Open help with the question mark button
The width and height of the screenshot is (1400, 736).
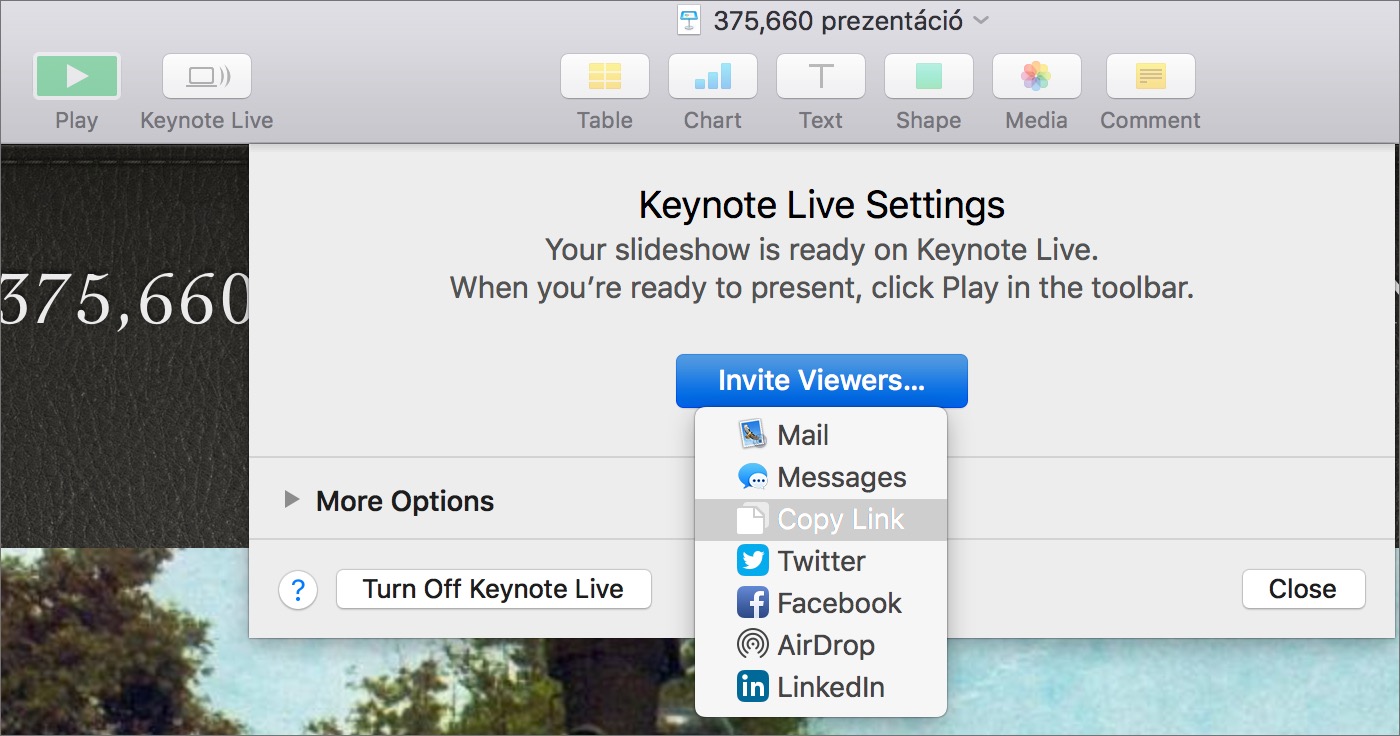[298, 590]
